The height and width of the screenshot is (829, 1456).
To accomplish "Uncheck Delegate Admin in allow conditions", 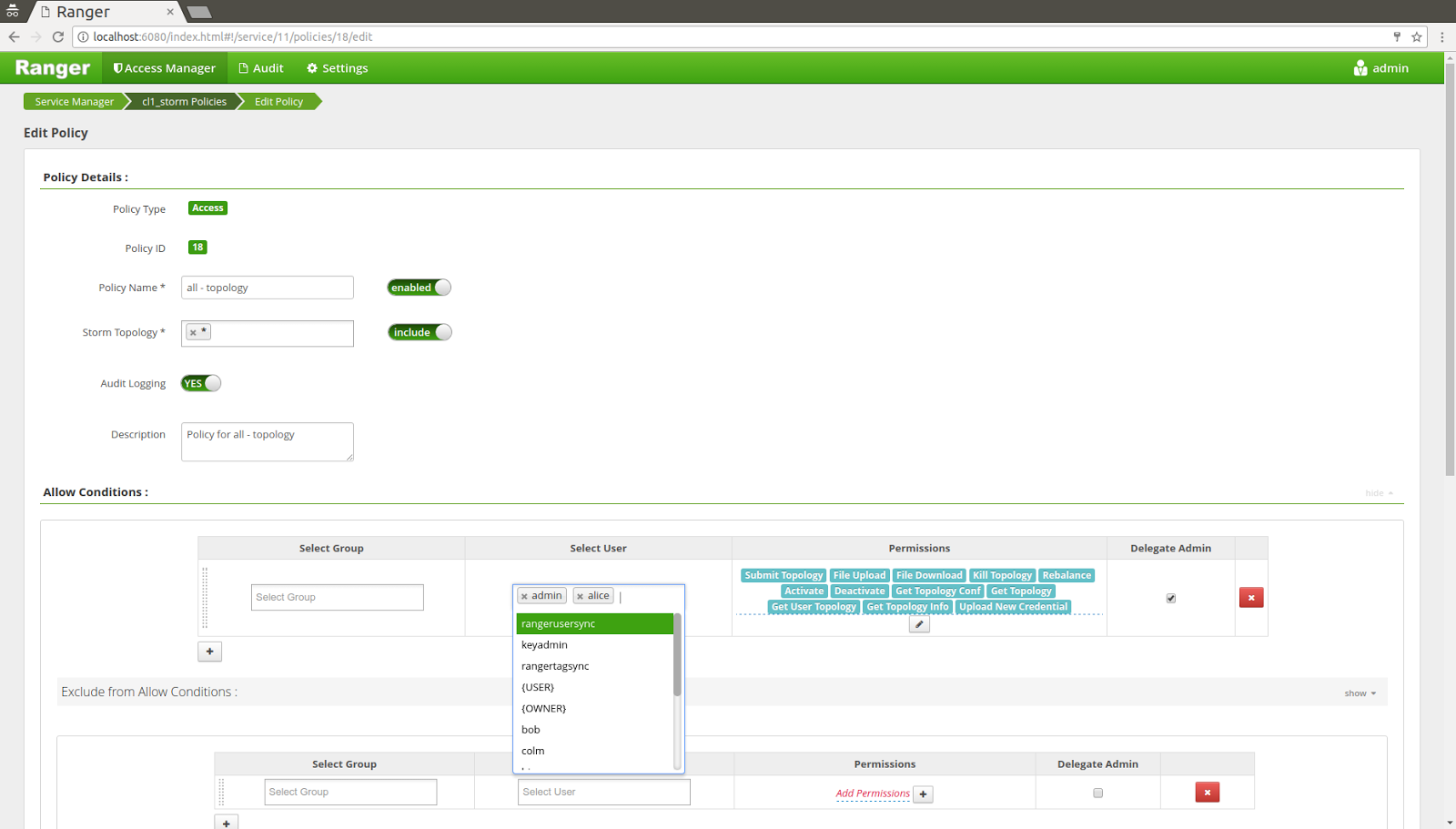I will coord(1171,598).
